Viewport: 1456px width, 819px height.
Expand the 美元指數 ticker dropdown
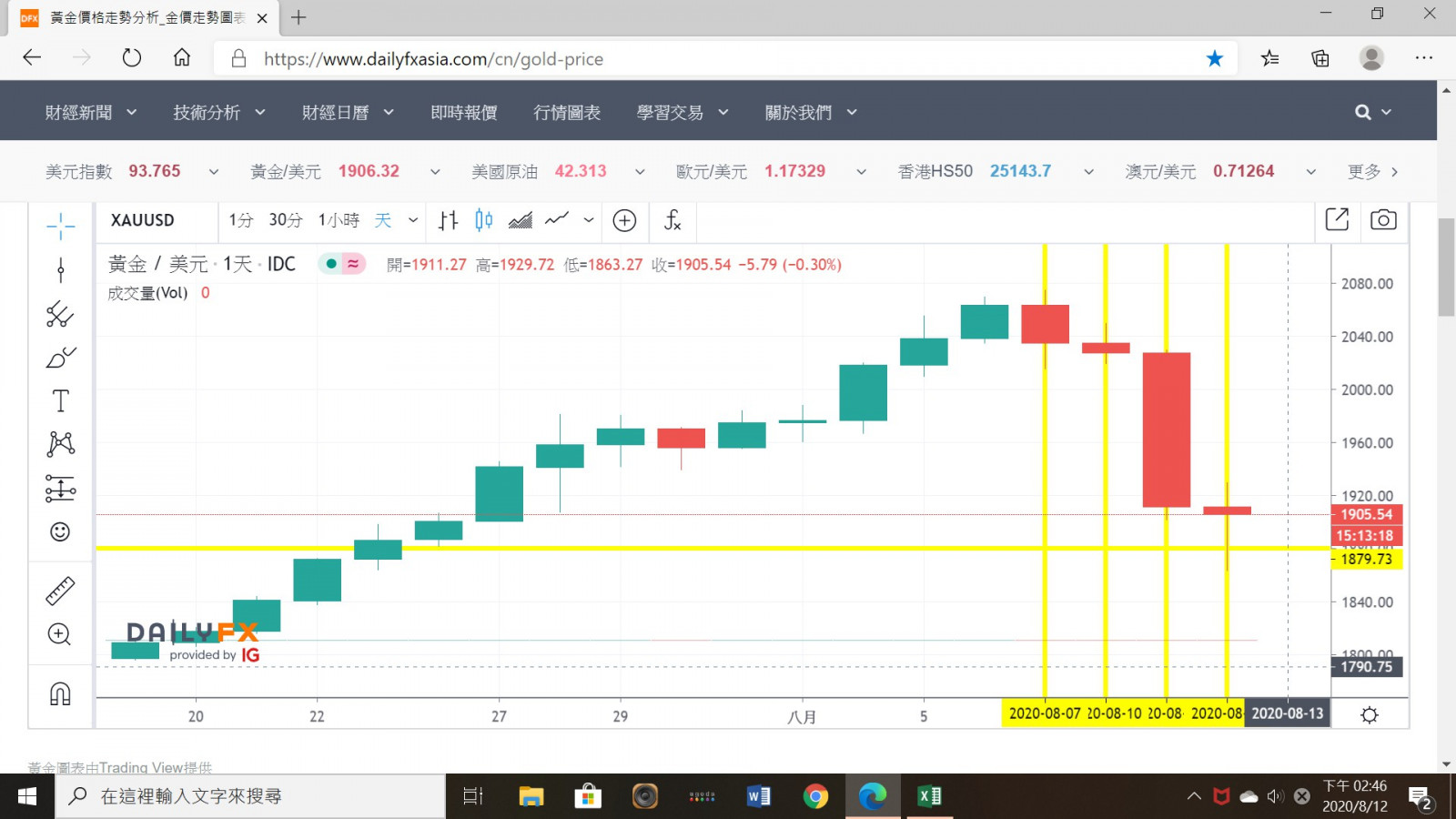214,171
